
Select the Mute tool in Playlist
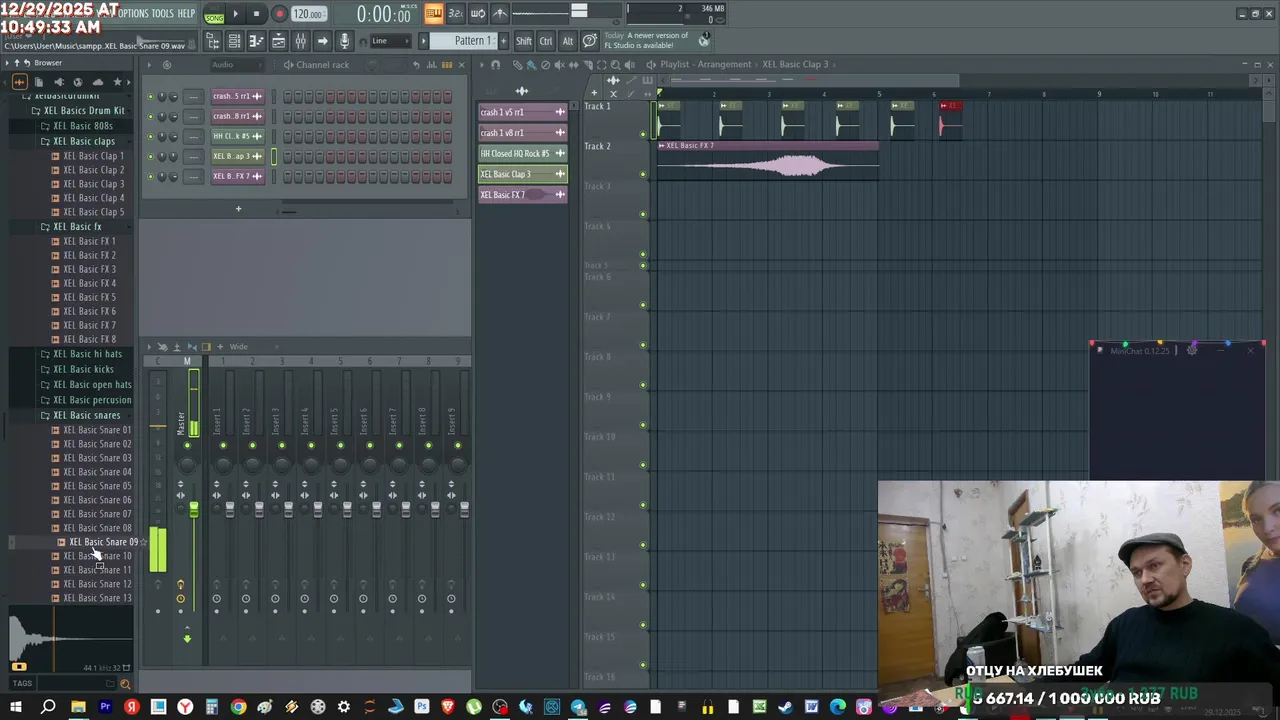click(559, 65)
